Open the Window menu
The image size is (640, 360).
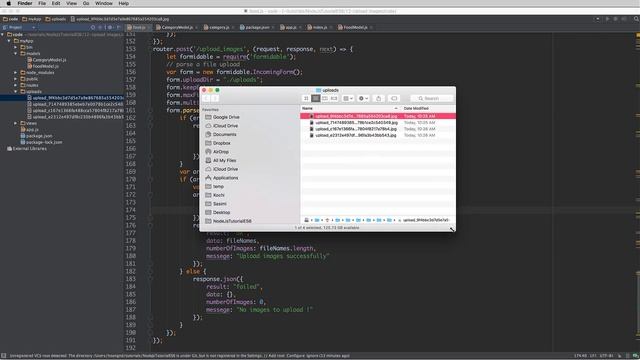[104, 3]
